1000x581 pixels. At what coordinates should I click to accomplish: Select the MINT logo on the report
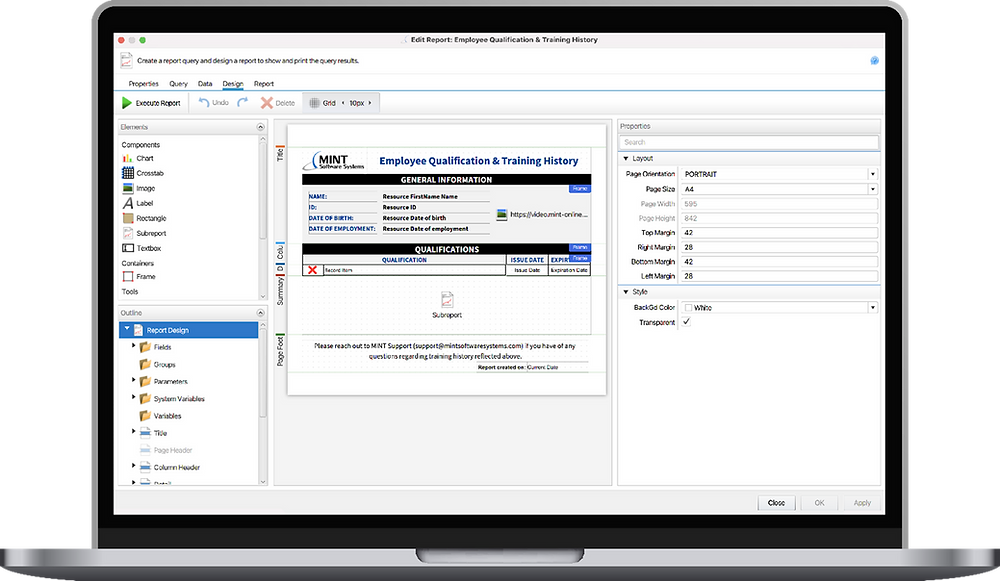[334, 161]
